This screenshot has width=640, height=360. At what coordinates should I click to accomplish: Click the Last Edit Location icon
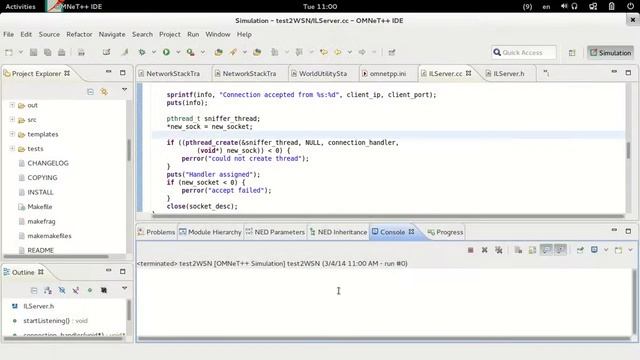[324, 52]
